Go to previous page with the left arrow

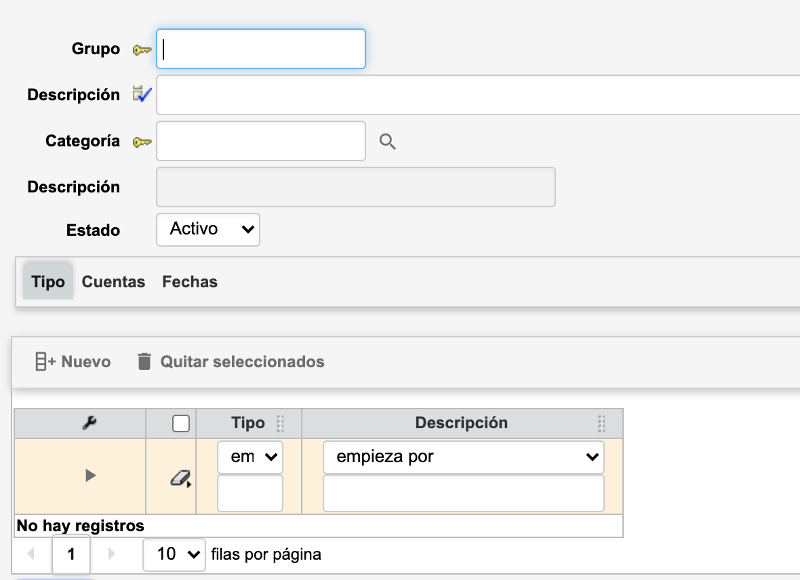tap(31, 554)
